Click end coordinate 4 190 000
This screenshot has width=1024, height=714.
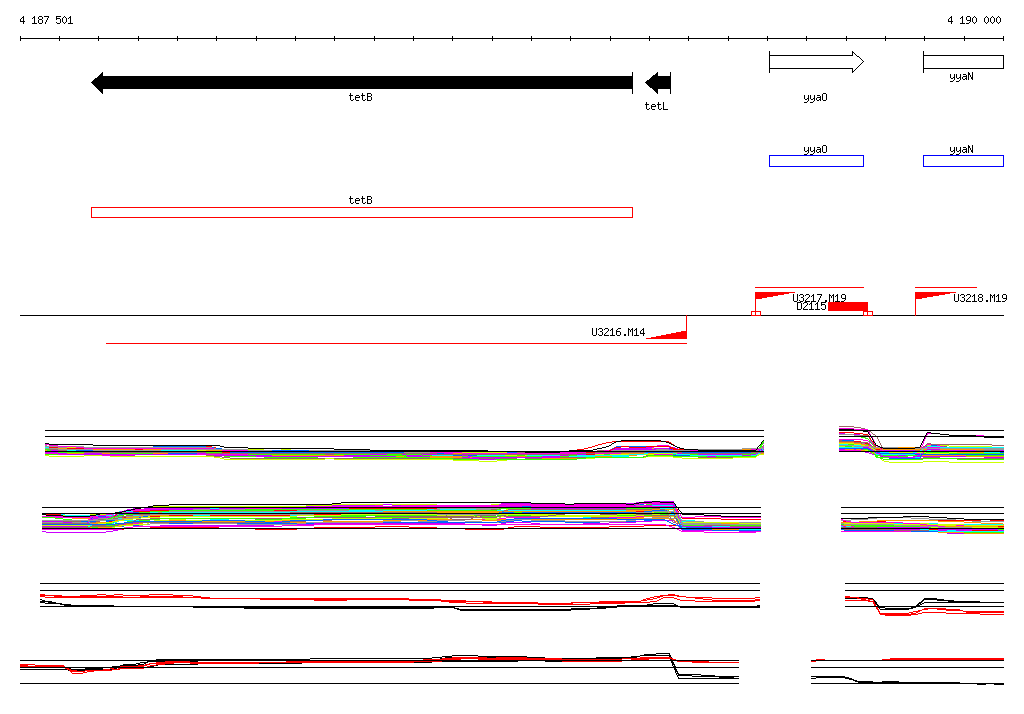click(x=974, y=20)
